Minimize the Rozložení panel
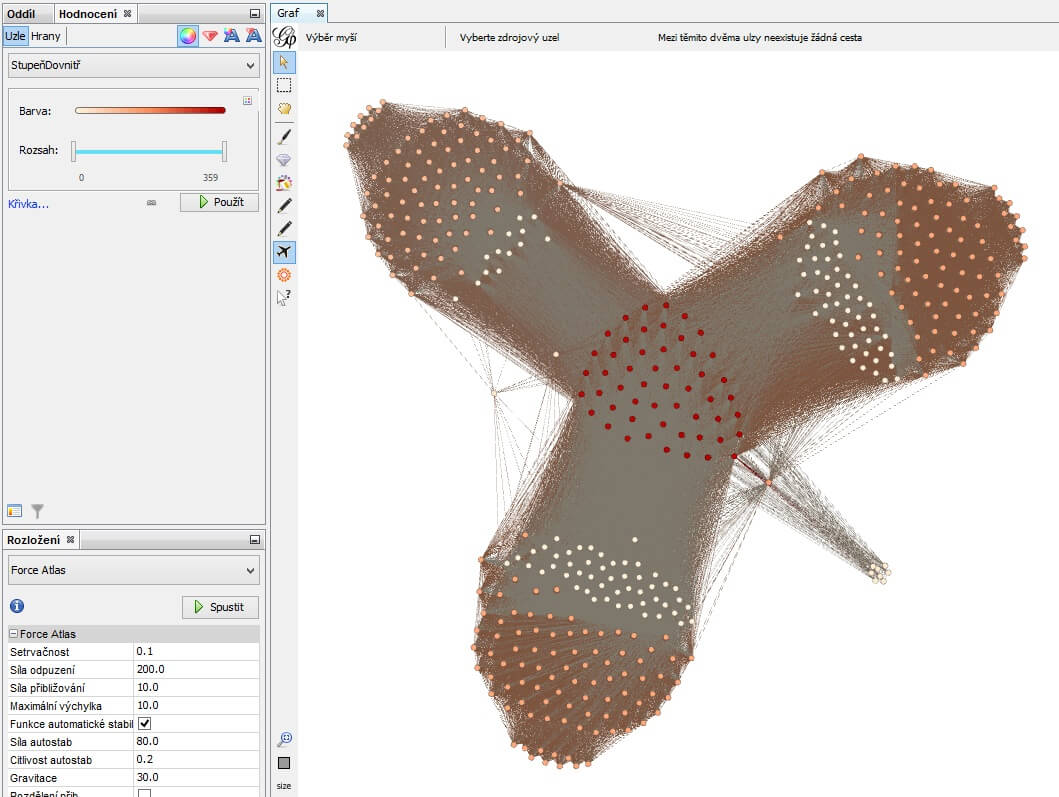The width and height of the screenshot is (1059, 797). [x=255, y=540]
